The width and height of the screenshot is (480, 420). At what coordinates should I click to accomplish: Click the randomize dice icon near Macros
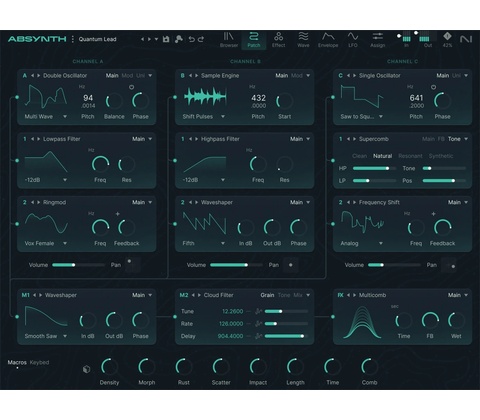[87, 369]
